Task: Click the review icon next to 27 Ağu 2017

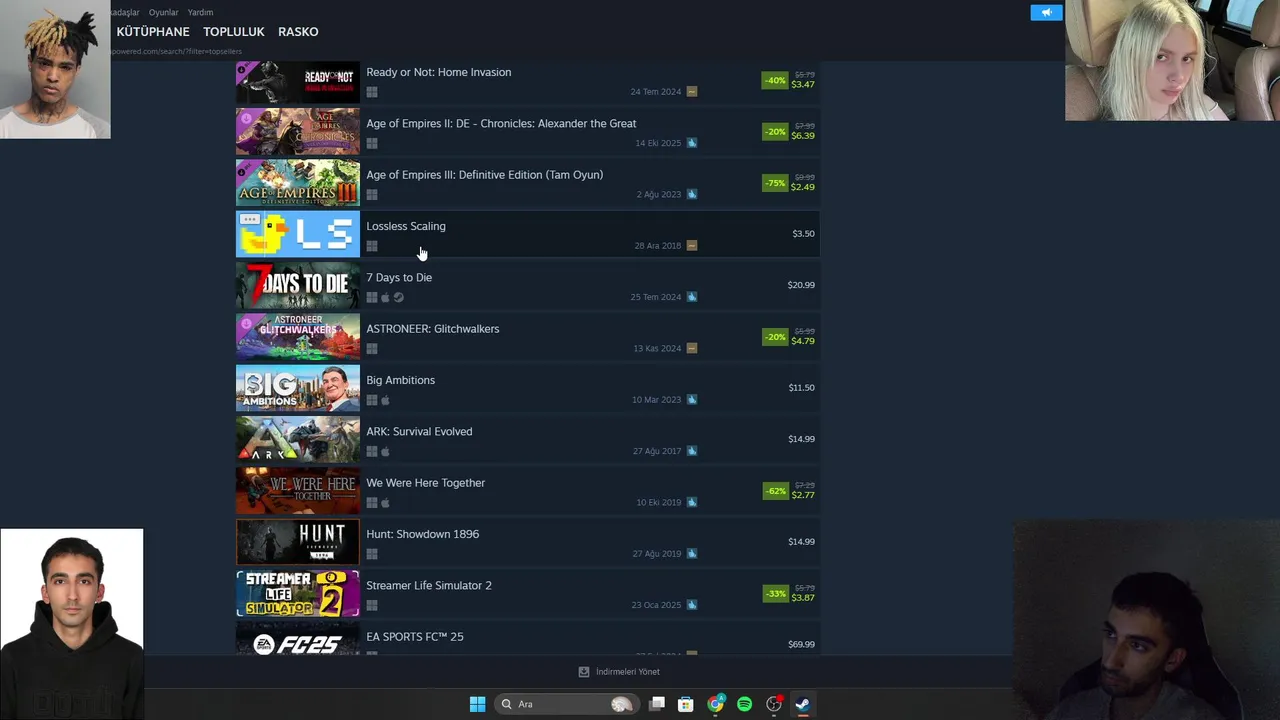Action: coord(692,451)
